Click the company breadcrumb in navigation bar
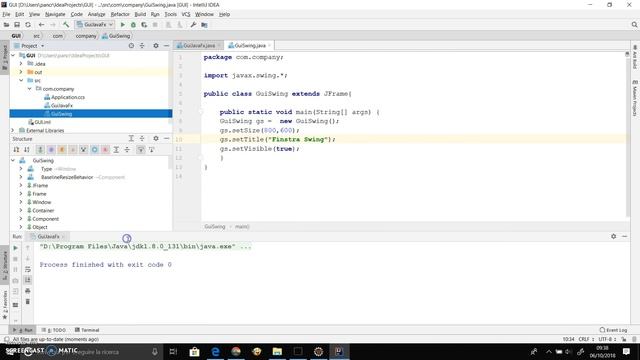Image resolution: width=640 pixels, height=360 pixels. coord(86,36)
